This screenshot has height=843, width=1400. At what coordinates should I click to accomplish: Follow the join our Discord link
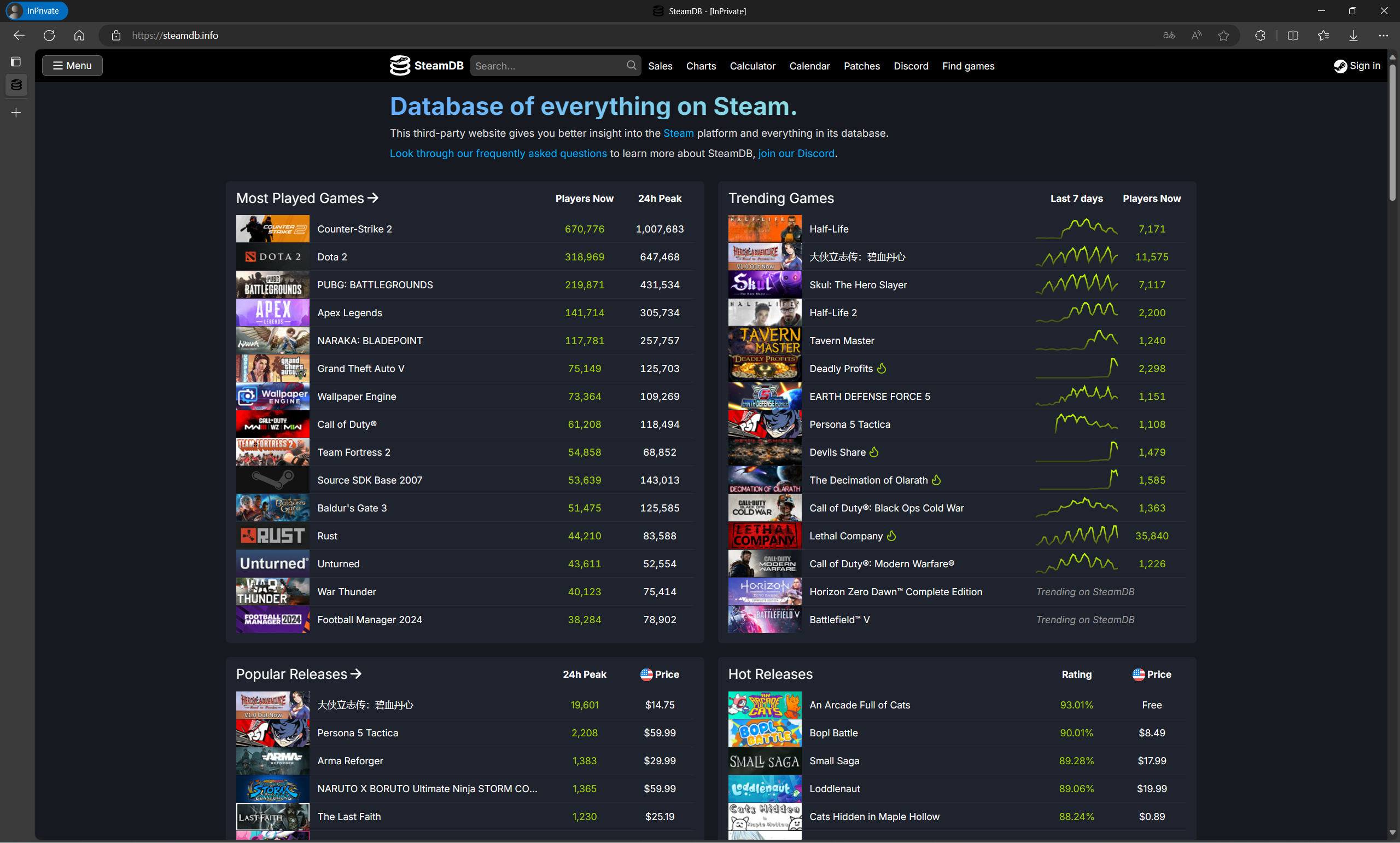796,153
